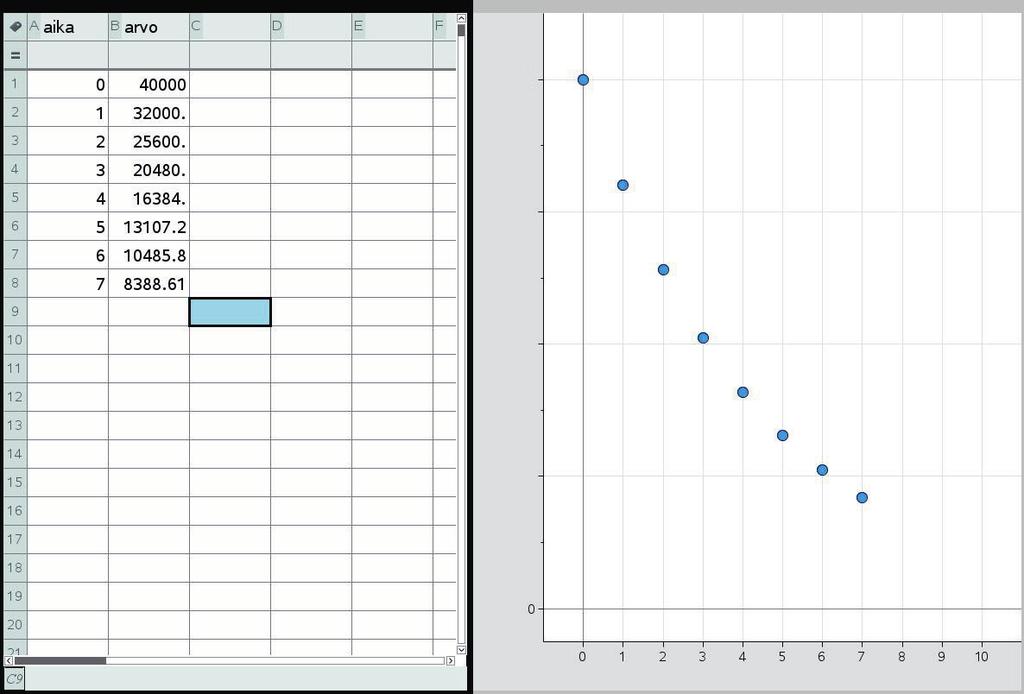The width and height of the screenshot is (1024, 694).
Task: Select column B header named arvo
Action: (x=149, y=27)
